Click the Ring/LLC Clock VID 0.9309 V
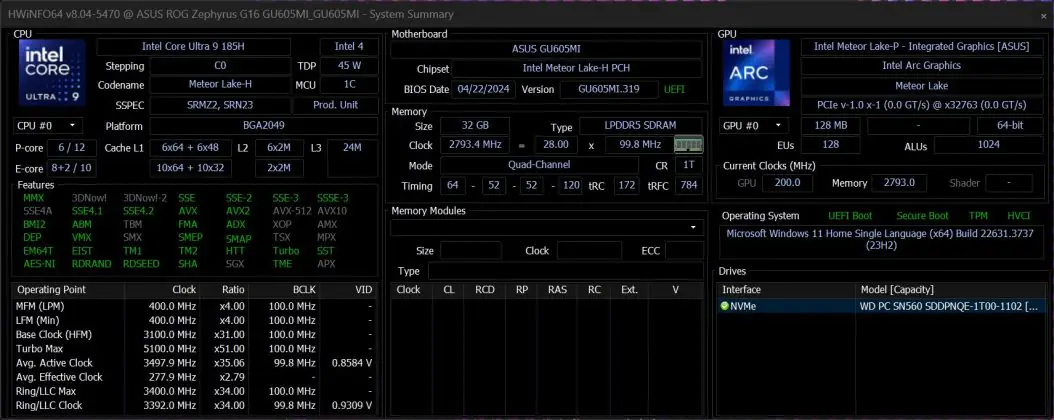The width and height of the screenshot is (1054, 420). click(352, 405)
